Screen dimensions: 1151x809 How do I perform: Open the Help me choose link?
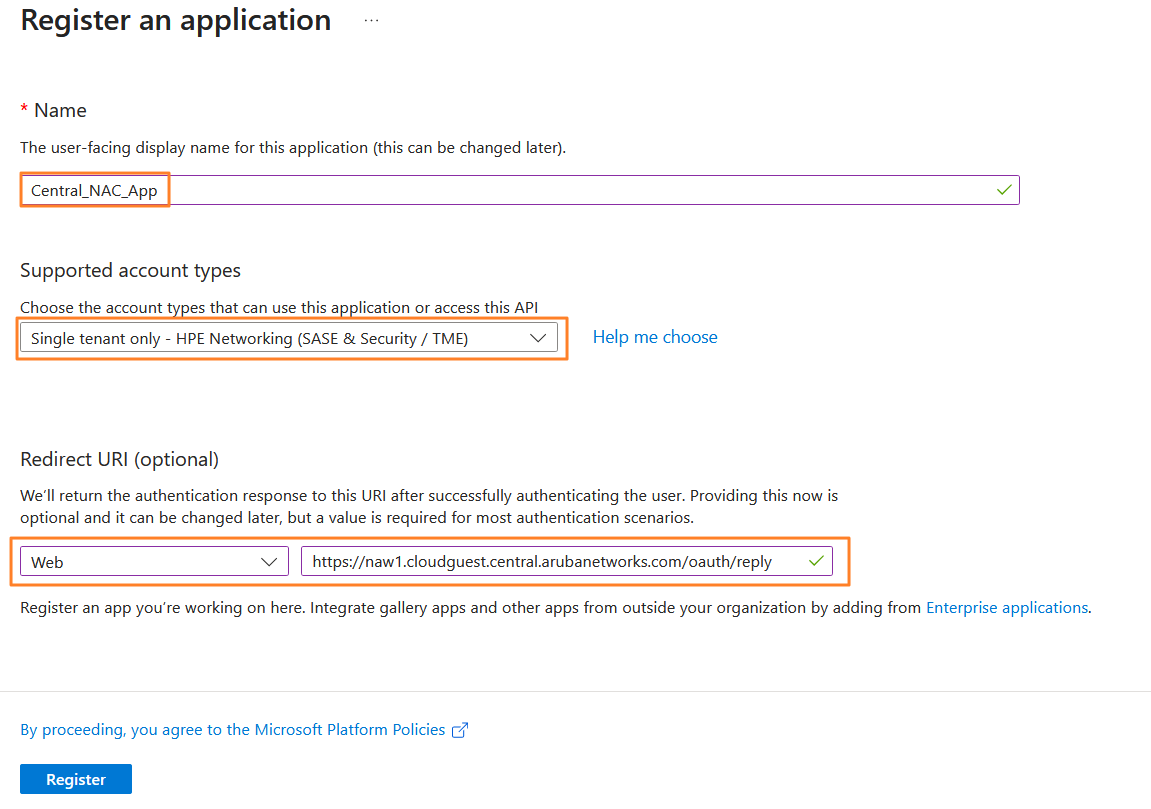655,337
